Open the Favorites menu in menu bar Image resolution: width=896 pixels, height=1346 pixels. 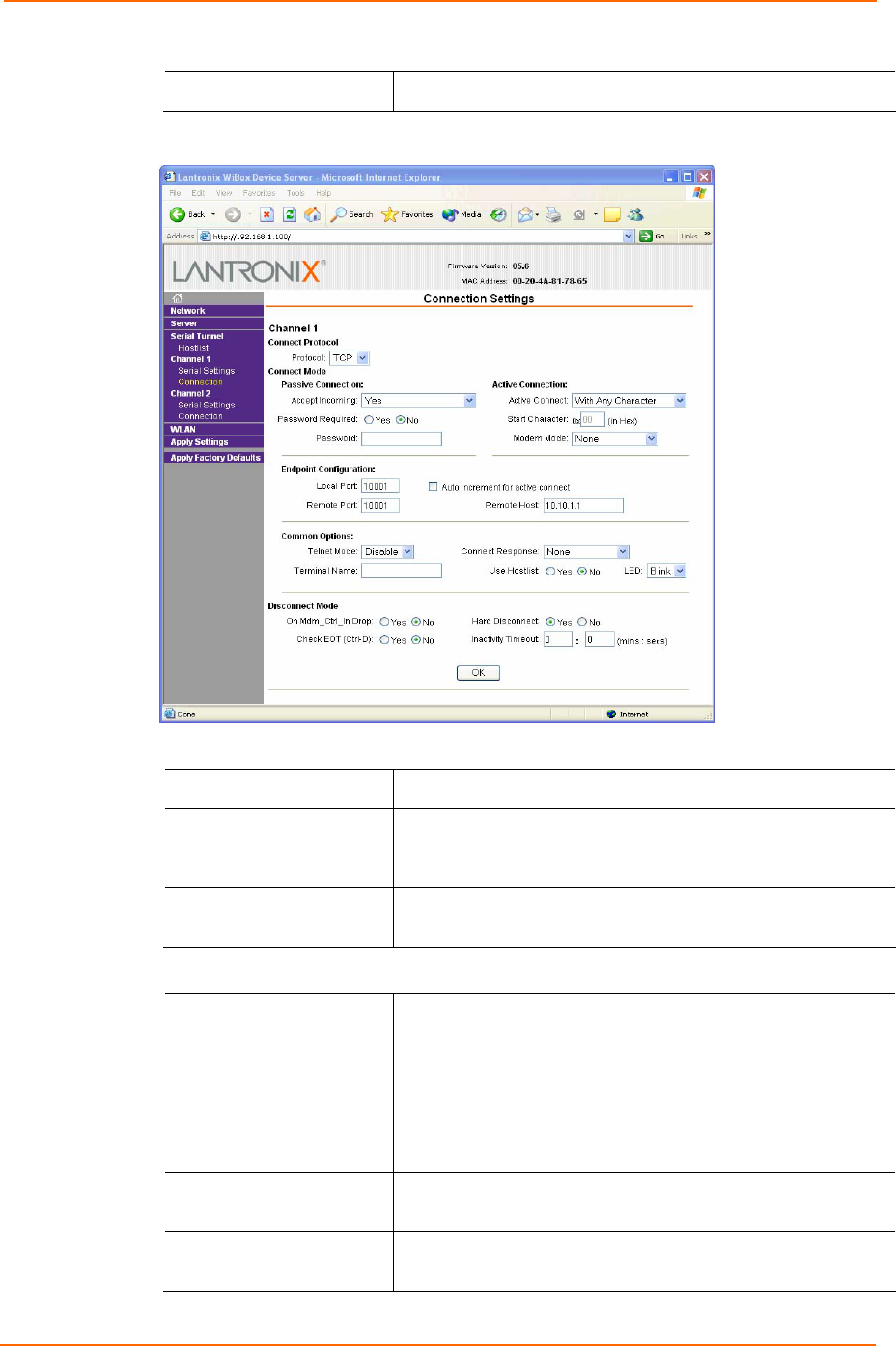point(259,193)
